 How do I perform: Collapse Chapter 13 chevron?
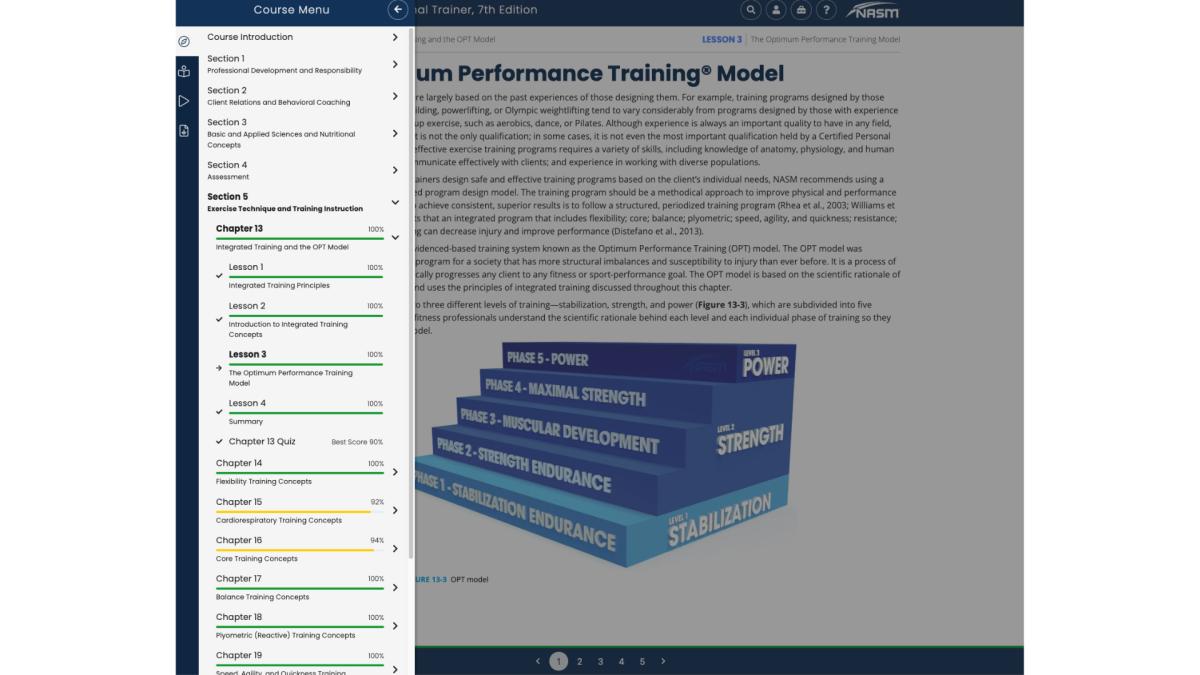(x=395, y=238)
